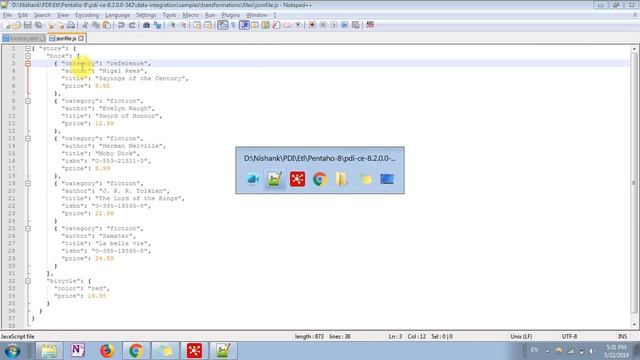Undo the last edit via toolbar

121,25
